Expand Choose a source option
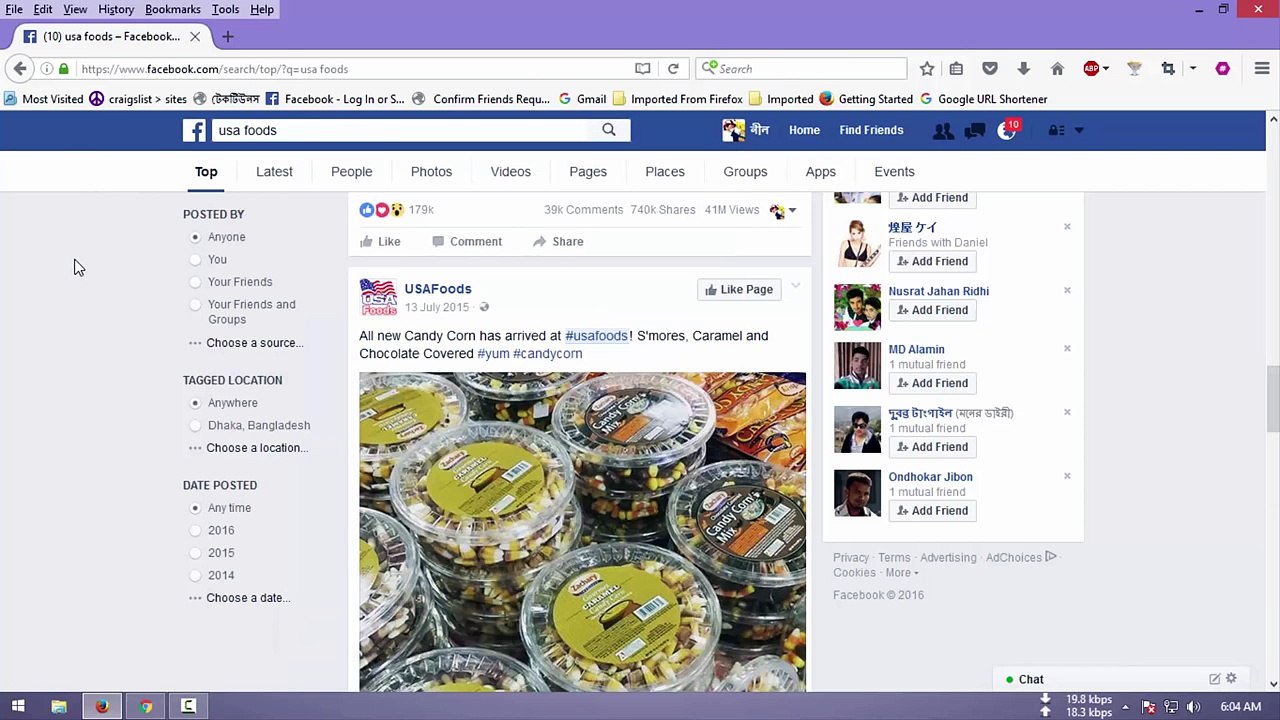This screenshot has height=720, width=1280. 246,343
